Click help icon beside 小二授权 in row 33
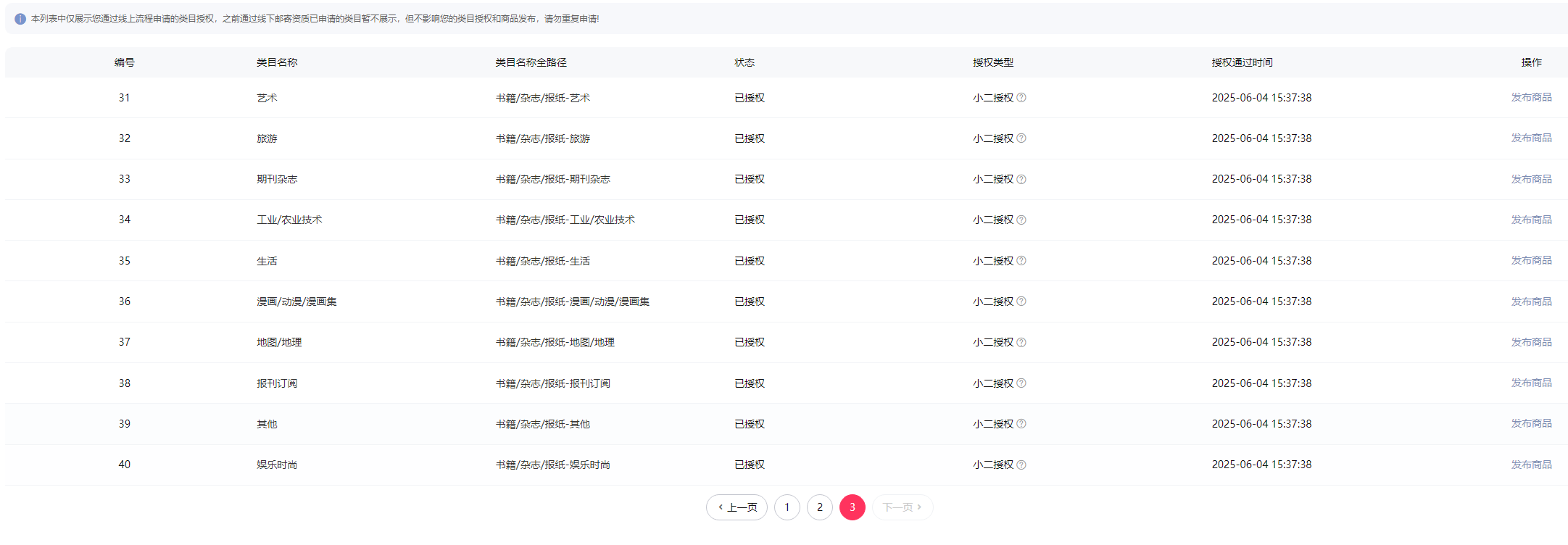 coord(1021,179)
